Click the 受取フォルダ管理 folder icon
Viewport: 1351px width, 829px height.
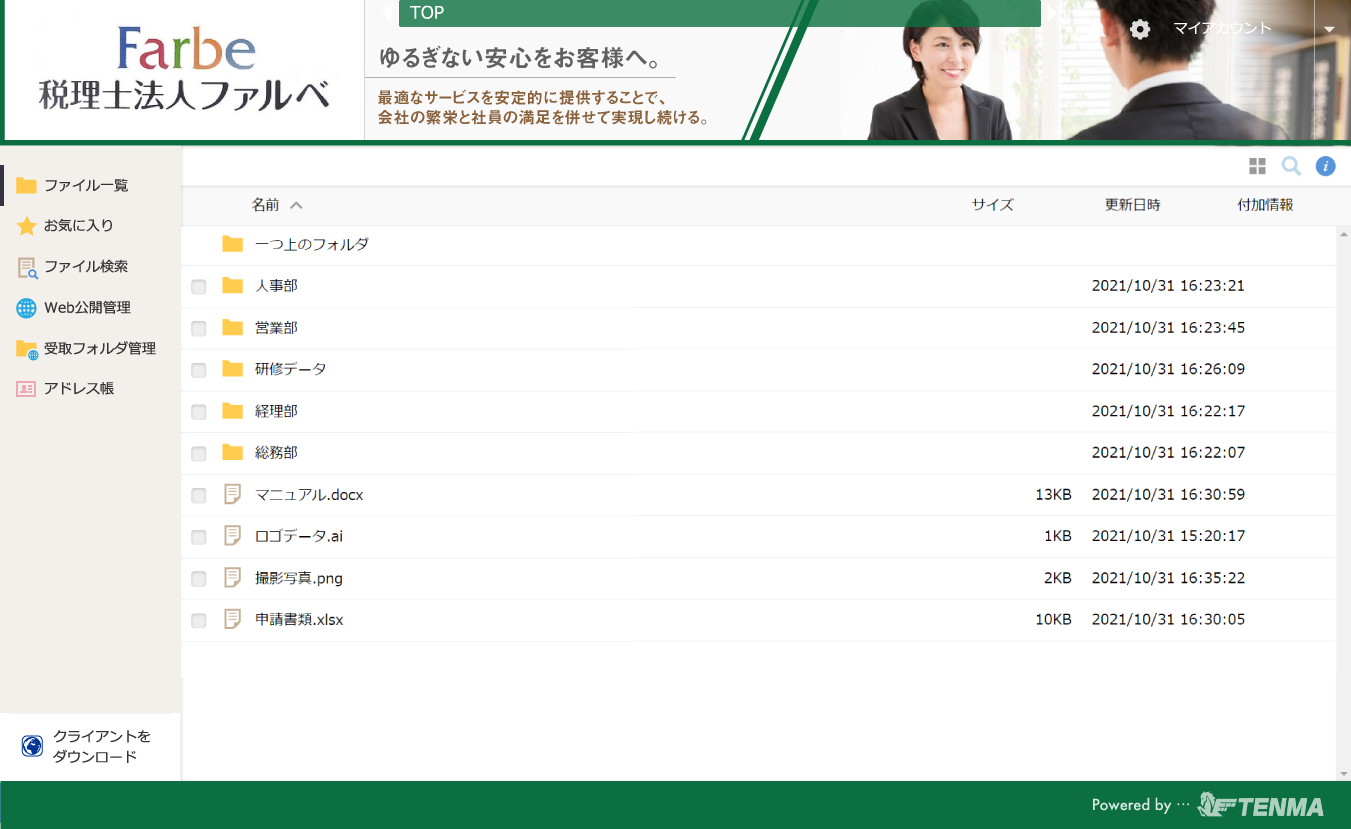click(x=27, y=349)
